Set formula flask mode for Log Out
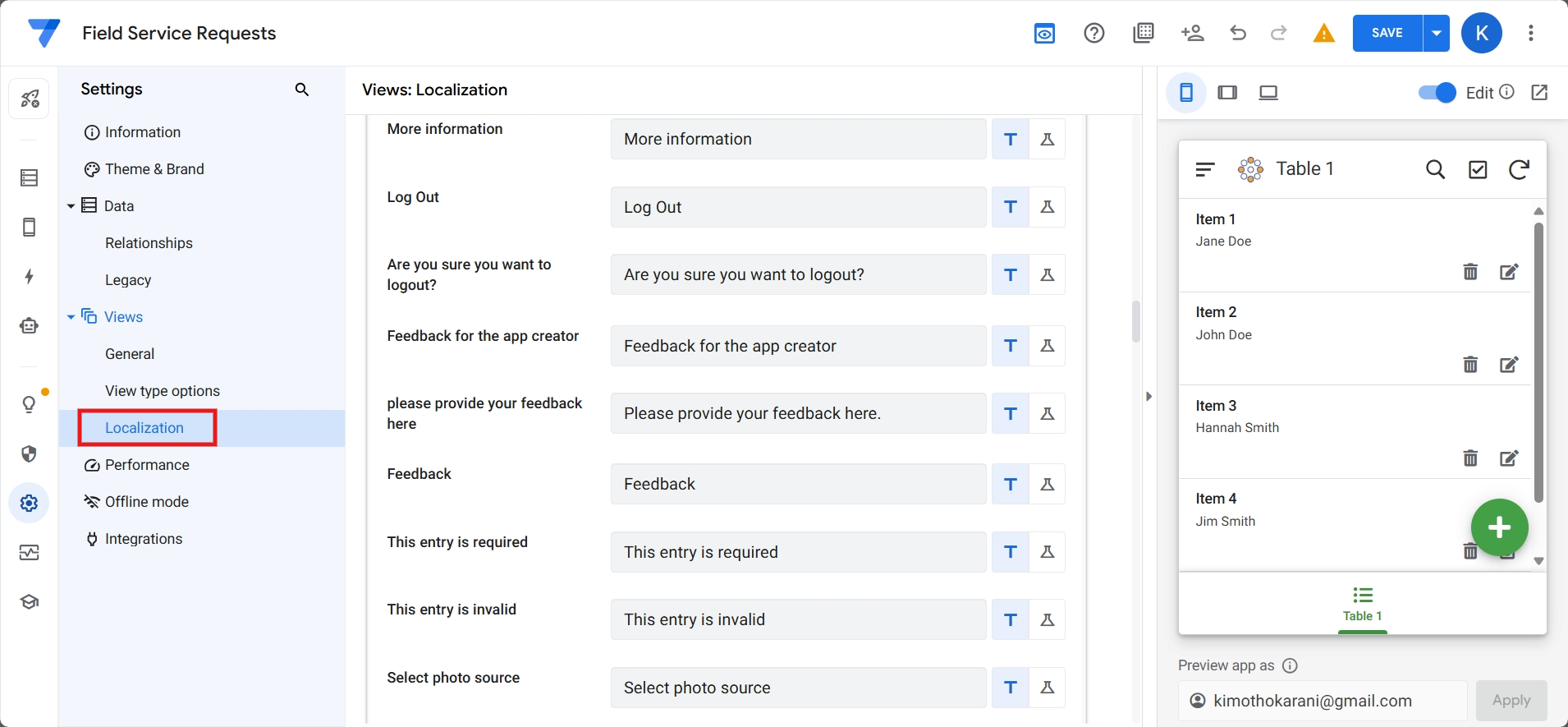The height and width of the screenshot is (727, 1568). (1048, 207)
